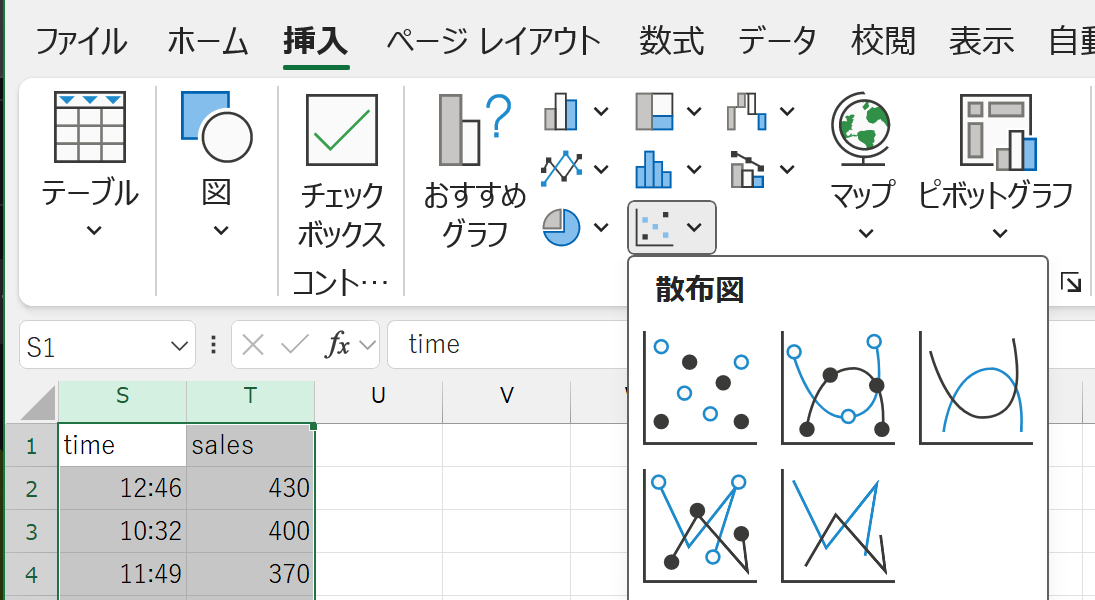The width and height of the screenshot is (1095, 600).
Task: Choose scatter with smooth lines only
Action: 975,388
